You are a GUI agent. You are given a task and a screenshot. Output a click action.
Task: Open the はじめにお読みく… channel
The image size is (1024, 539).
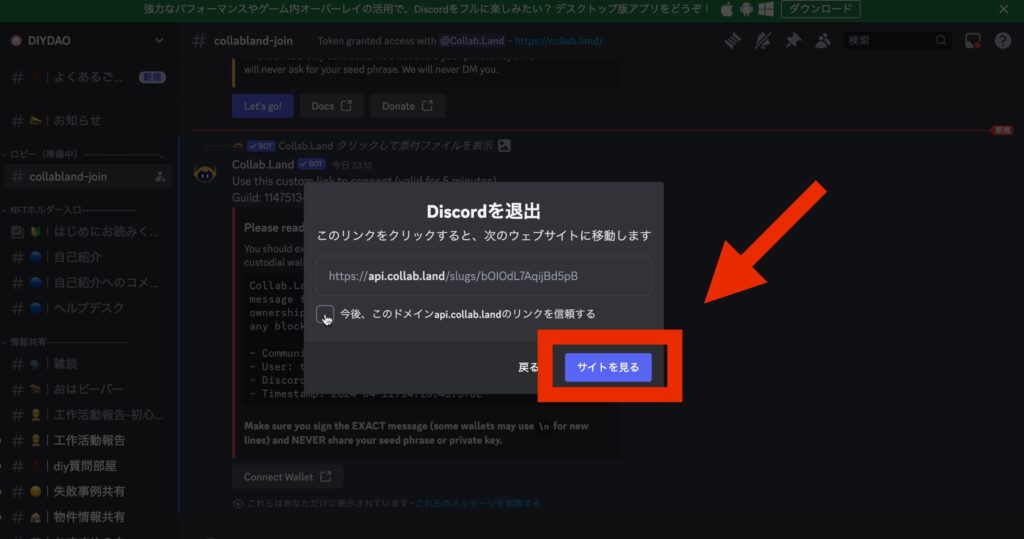pos(88,231)
